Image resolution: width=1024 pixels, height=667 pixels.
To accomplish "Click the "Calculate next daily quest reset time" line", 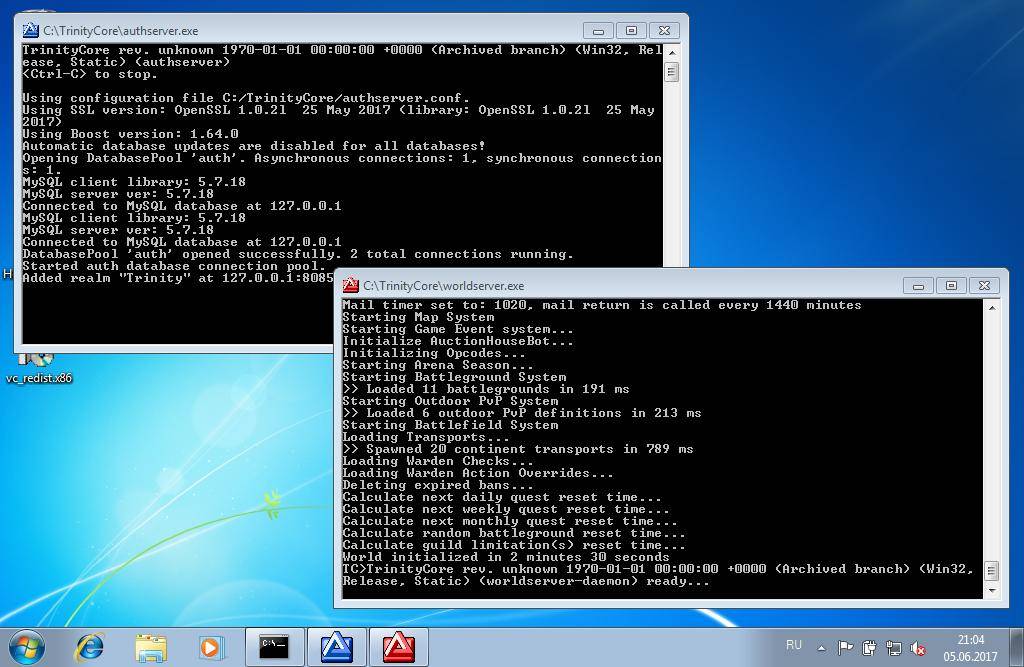I will [x=502, y=497].
